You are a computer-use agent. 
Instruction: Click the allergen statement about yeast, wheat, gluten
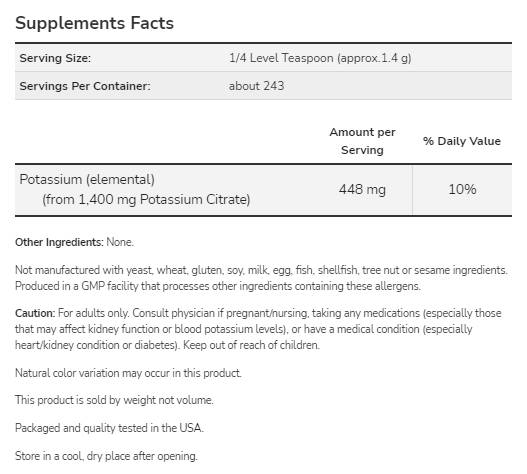click(261, 270)
